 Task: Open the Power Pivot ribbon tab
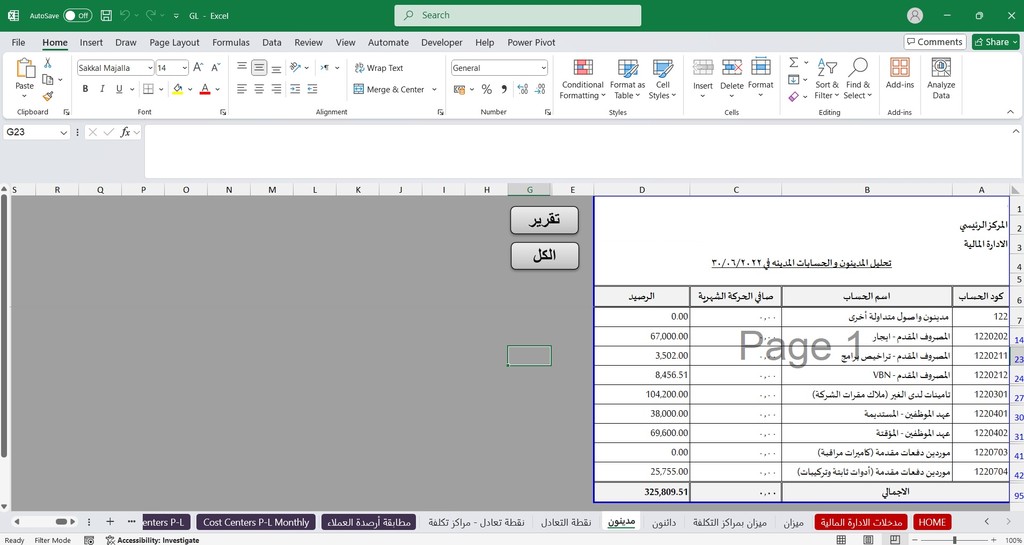(x=531, y=42)
